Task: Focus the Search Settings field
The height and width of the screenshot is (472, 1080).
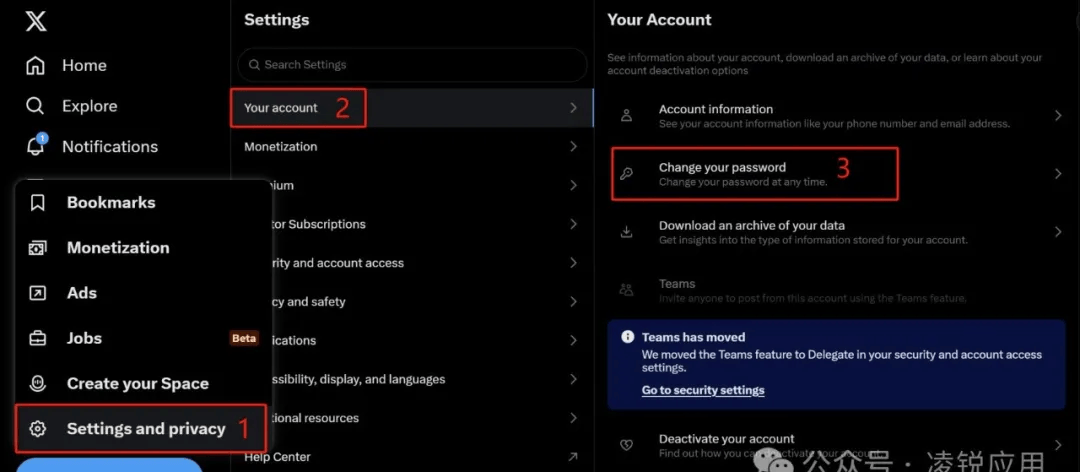Action: 412,65
